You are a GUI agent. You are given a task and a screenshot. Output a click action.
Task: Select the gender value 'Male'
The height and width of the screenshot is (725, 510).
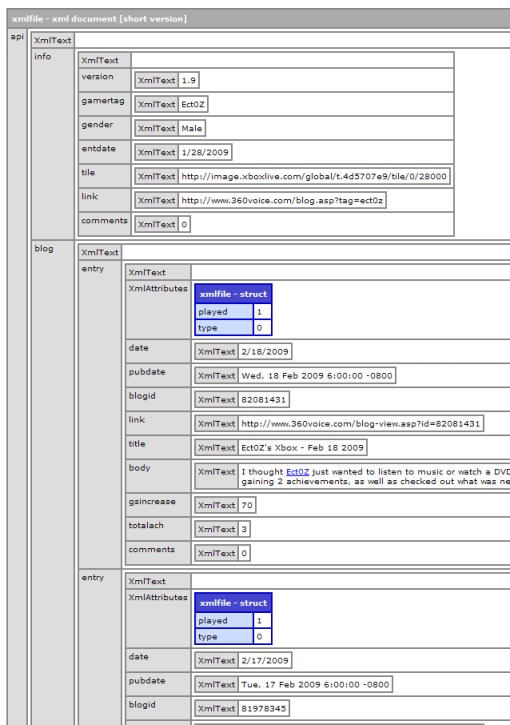192,129
